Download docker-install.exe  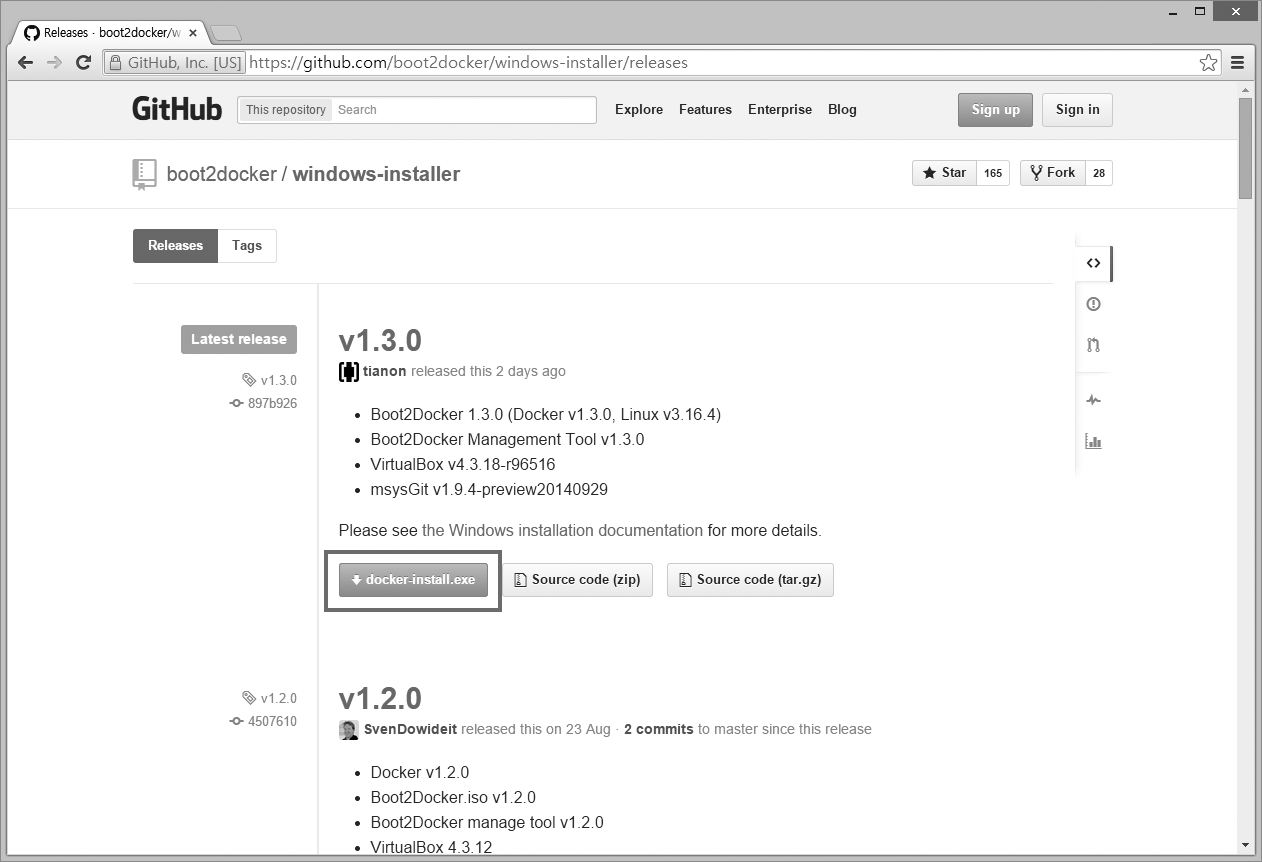coord(413,580)
